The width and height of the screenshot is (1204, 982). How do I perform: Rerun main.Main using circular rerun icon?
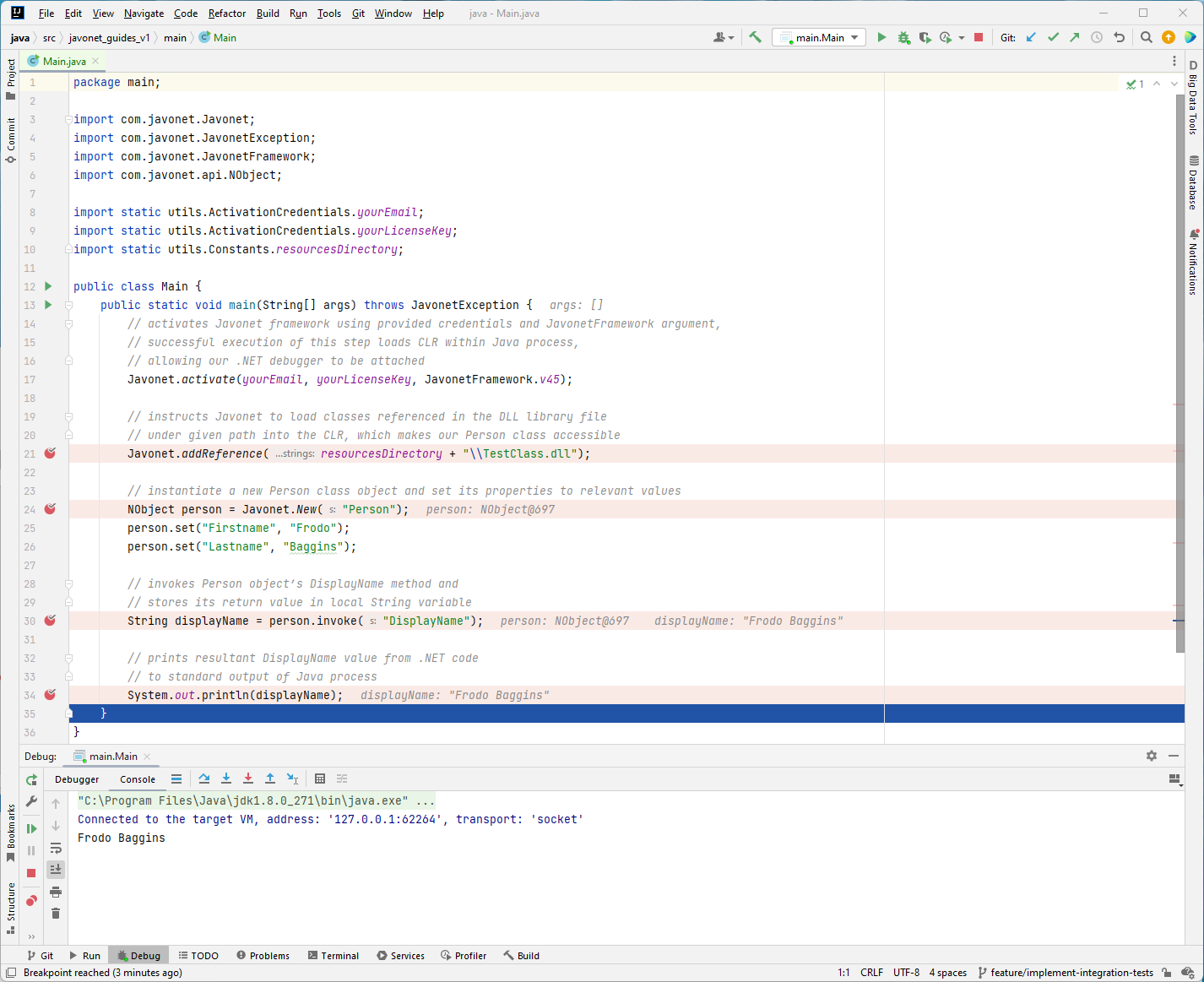click(x=31, y=779)
